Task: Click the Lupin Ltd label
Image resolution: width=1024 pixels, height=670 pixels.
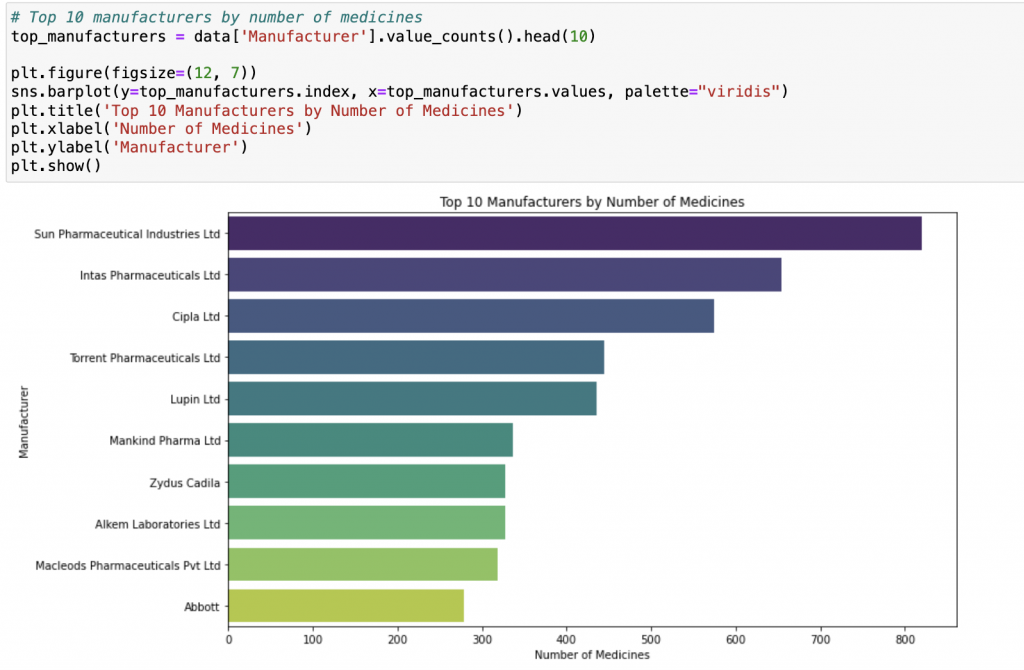Action: pyautogui.click(x=195, y=399)
